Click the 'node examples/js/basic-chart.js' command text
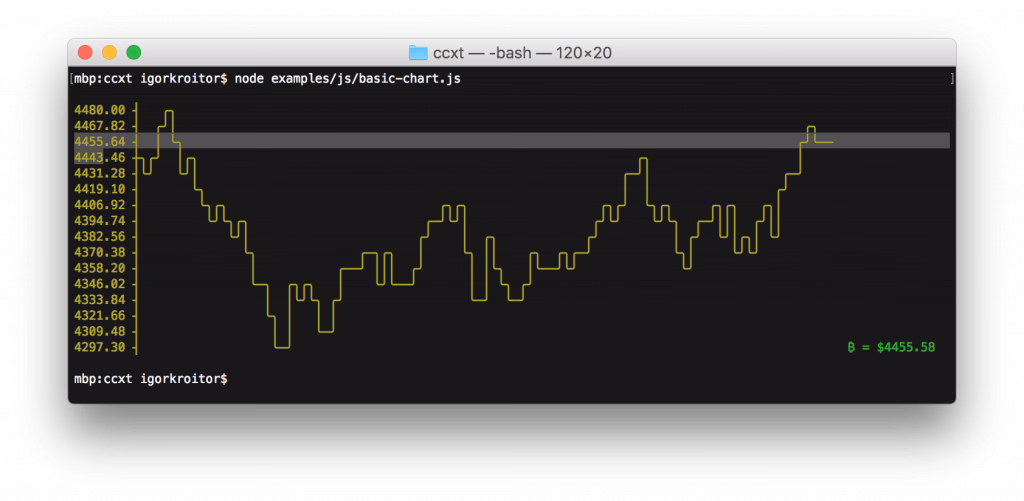Screen dimensions: 1024x501 tap(347, 78)
